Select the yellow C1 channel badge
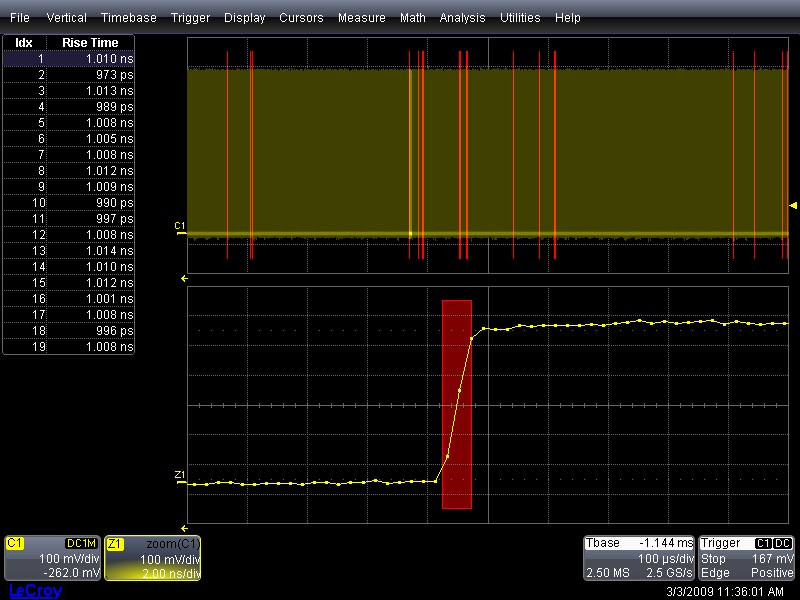 click(x=15, y=543)
